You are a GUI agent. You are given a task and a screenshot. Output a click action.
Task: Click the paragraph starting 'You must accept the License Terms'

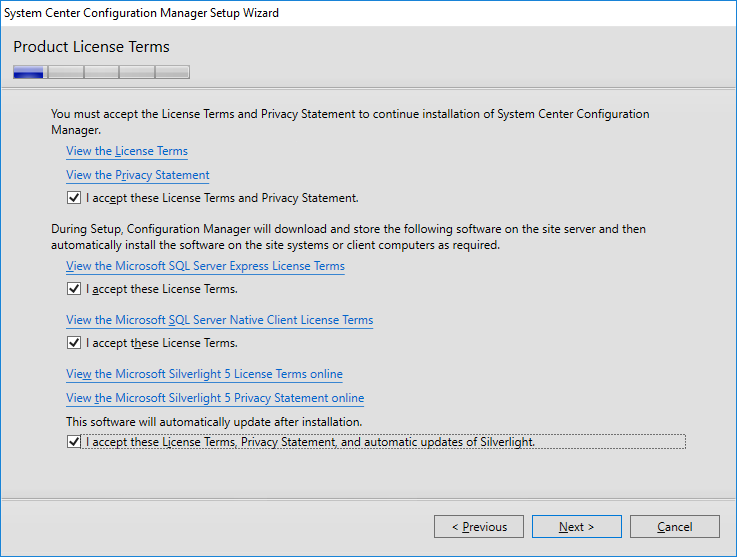[350, 122]
